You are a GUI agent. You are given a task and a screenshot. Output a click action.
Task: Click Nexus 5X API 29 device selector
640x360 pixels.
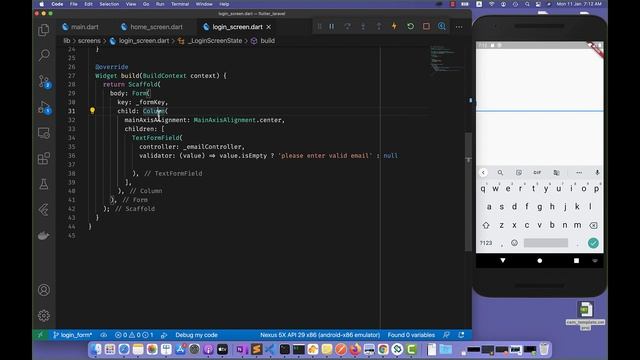pos(320,335)
